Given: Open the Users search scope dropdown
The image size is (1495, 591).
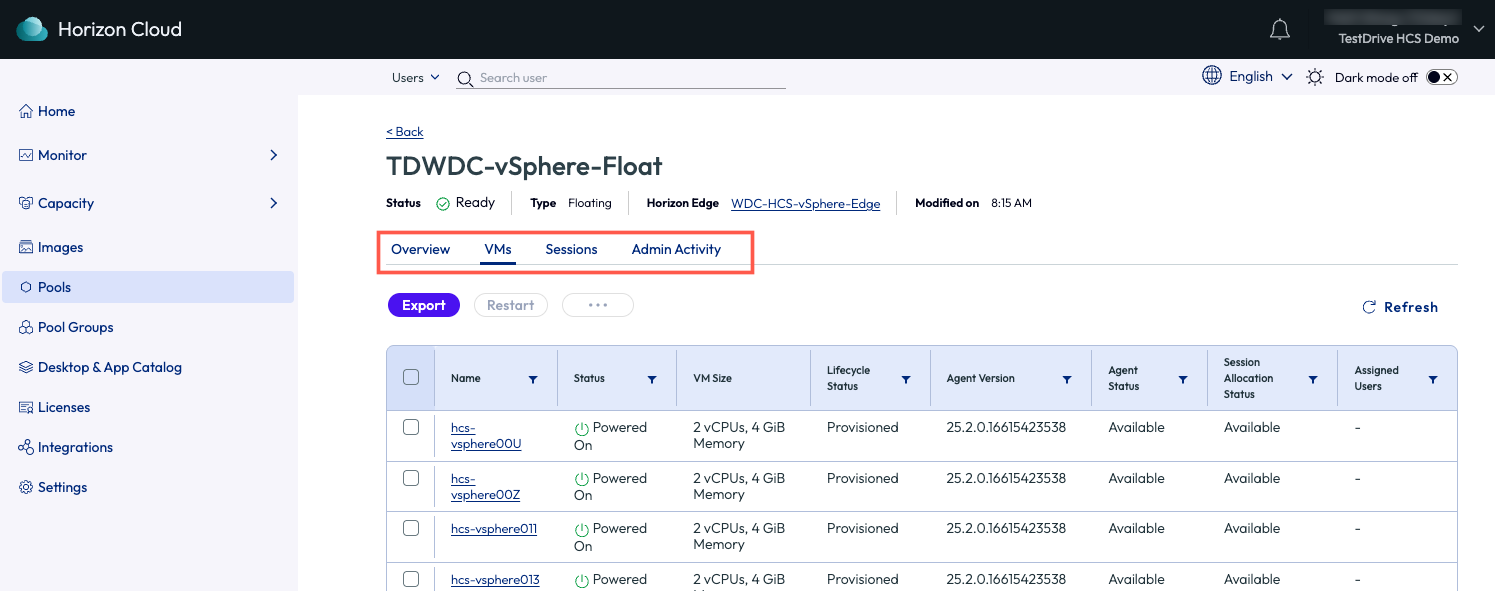Looking at the screenshot, I should click(415, 77).
